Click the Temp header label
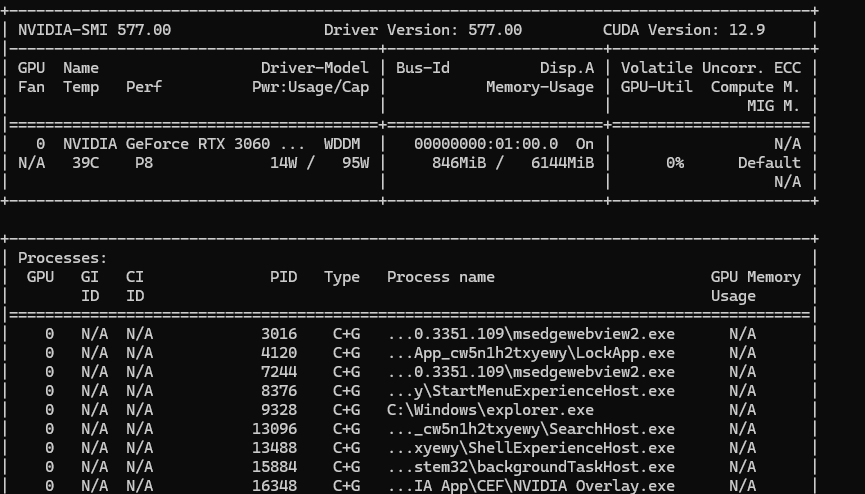Viewport: 865px width, 494px height. (x=81, y=87)
